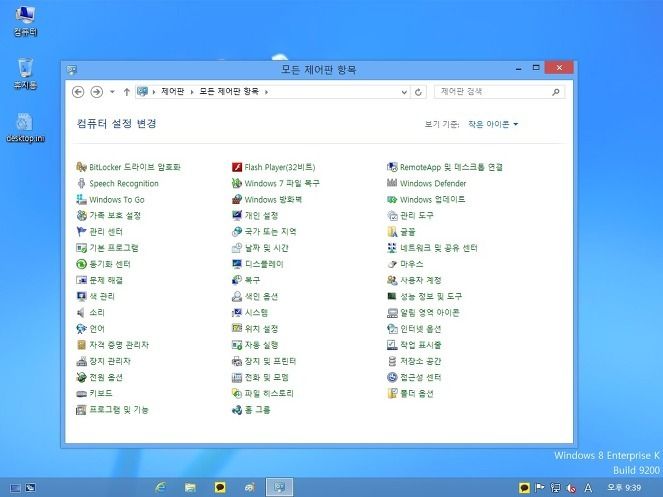Click the 제어판 검색 search field

pos(499,92)
